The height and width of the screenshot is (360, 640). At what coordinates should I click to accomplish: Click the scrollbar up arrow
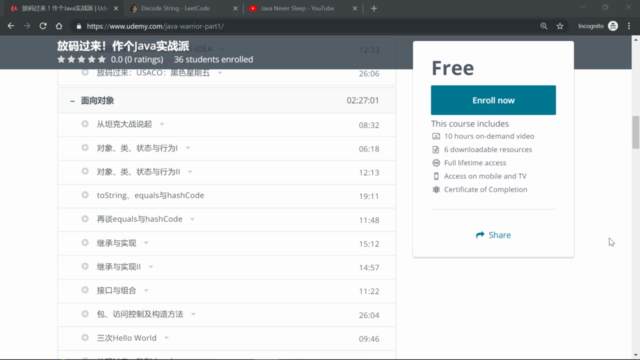coord(636,40)
